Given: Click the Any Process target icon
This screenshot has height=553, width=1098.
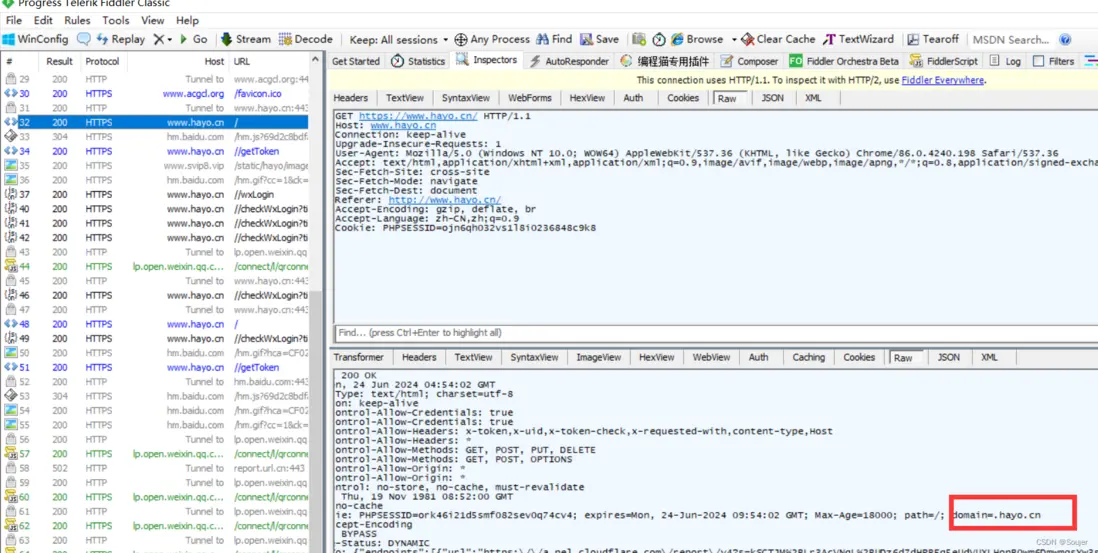Looking at the screenshot, I should pyautogui.click(x=461, y=40).
